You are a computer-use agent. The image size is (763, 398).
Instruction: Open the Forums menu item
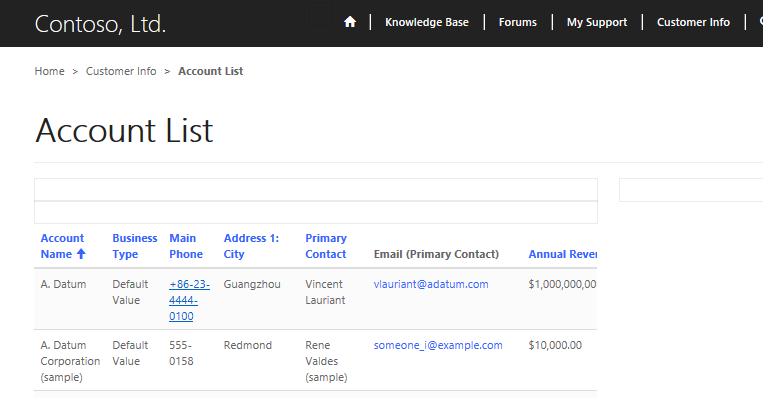pos(518,22)
